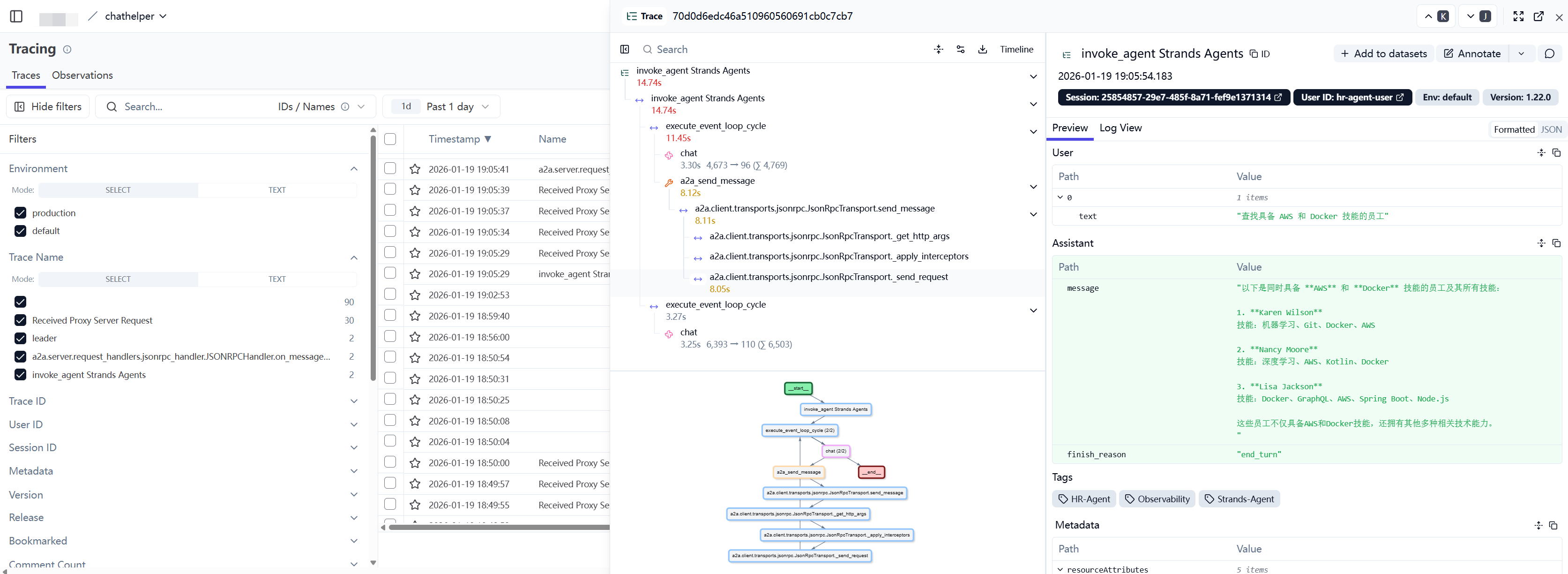
Task: Click the Hide filters button
Action: click(x=48, y=106)
